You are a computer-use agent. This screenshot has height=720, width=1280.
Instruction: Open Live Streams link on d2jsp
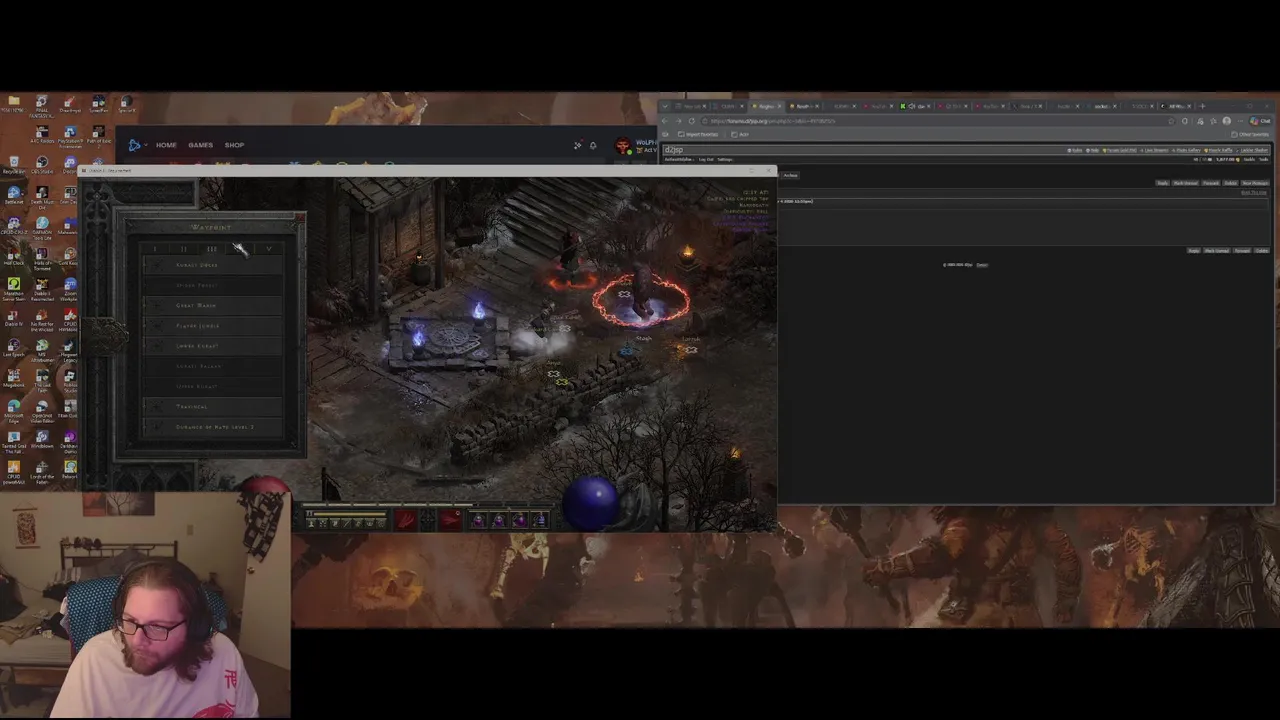click(1154, 150)
